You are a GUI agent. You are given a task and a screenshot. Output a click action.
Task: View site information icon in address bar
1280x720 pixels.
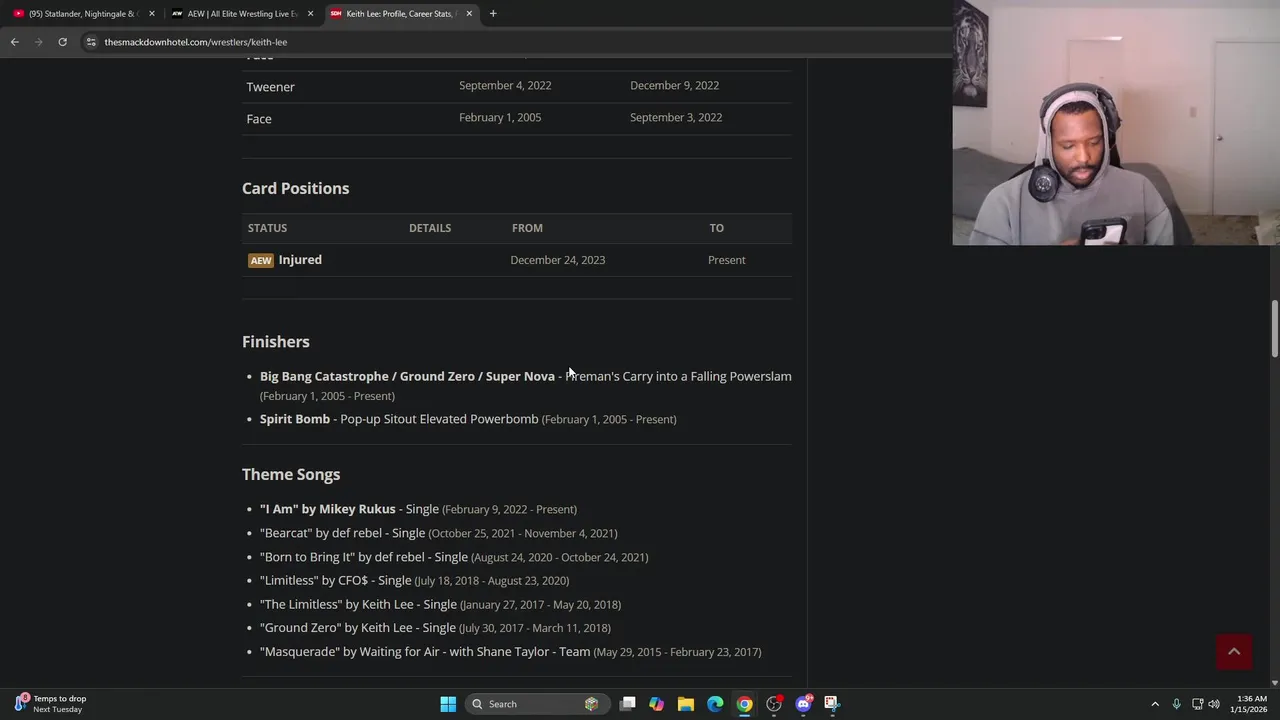[x=91, y=42]
